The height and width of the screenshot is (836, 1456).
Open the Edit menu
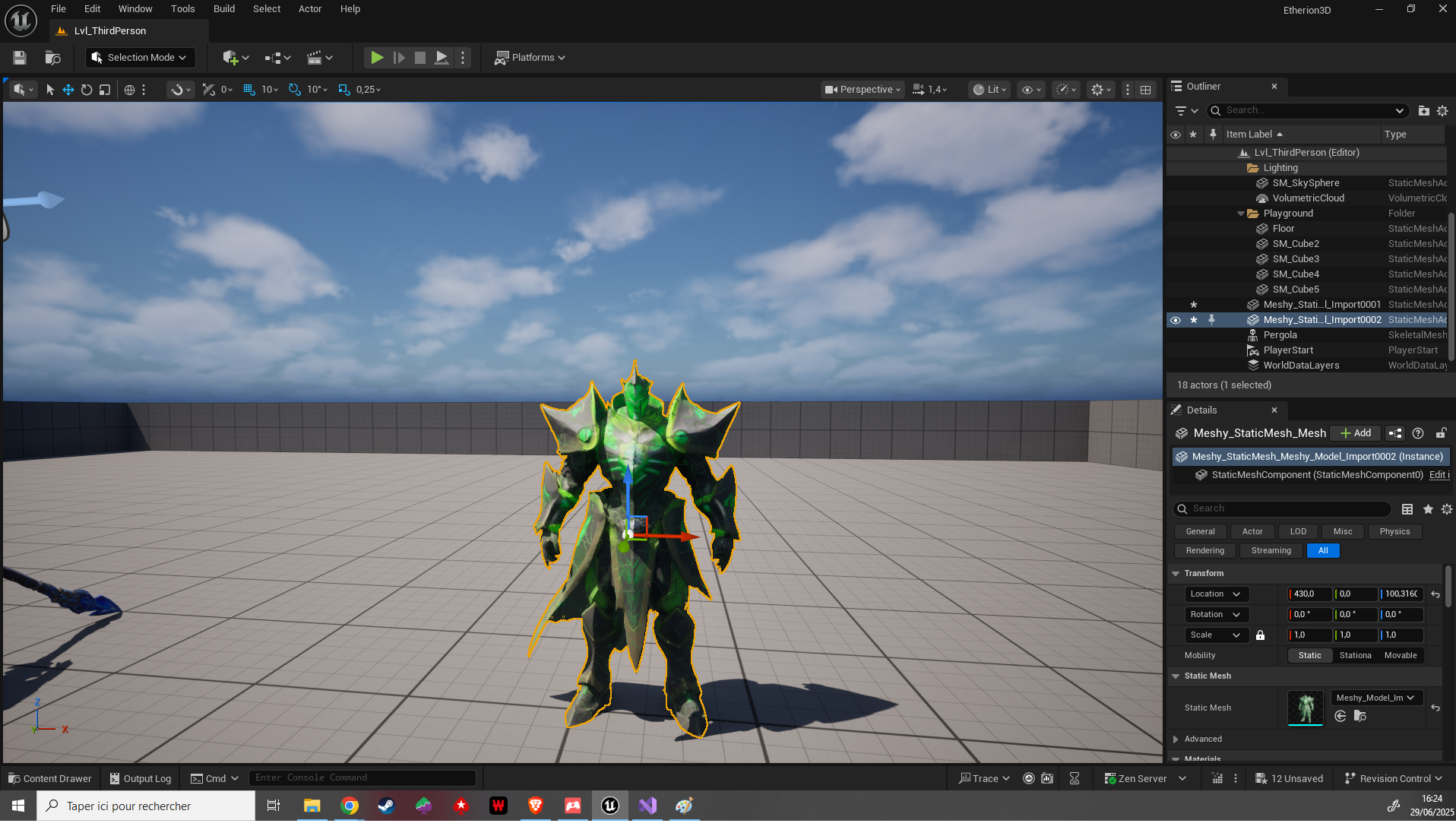coord(92,9)
